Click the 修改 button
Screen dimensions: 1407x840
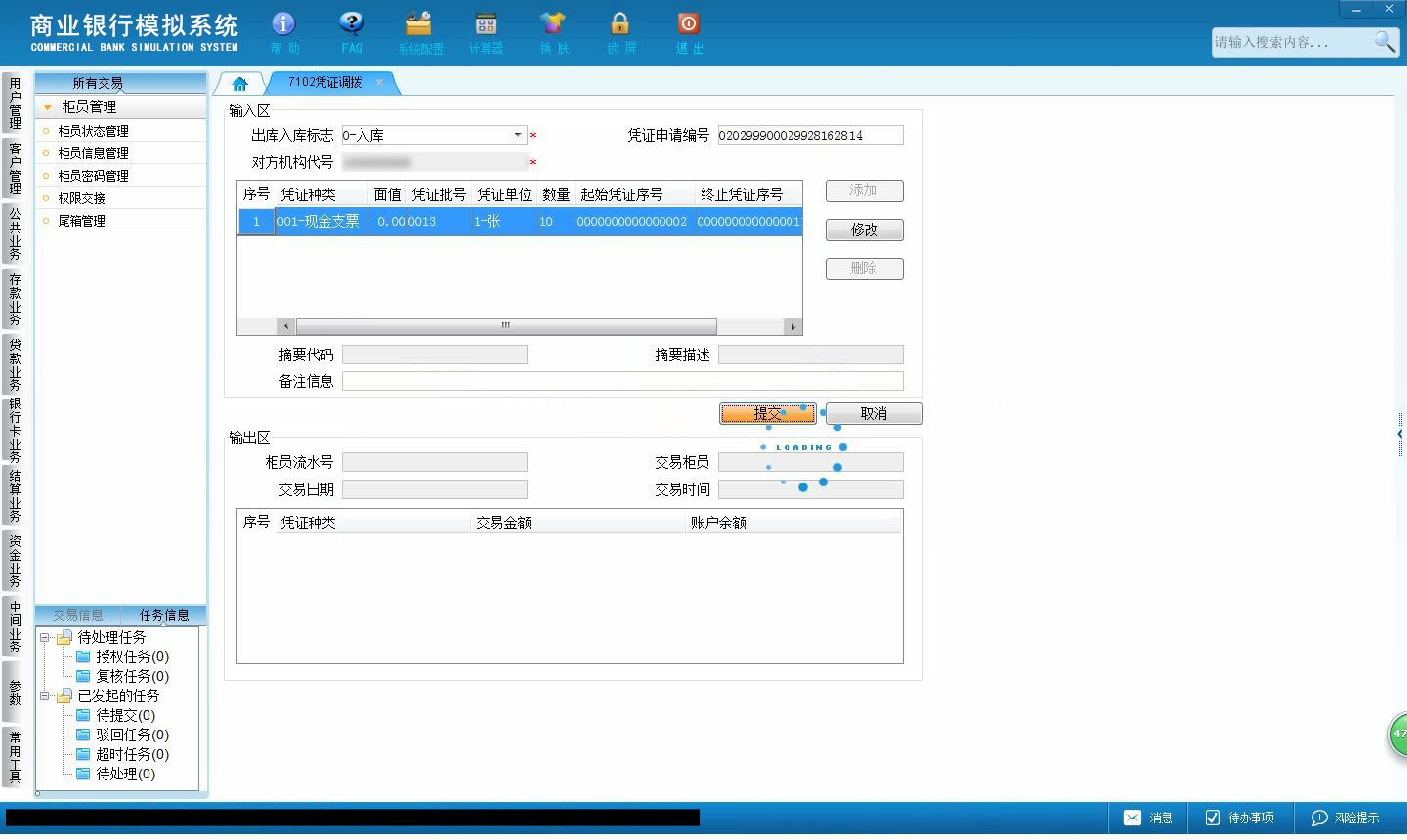click(864, 230)
